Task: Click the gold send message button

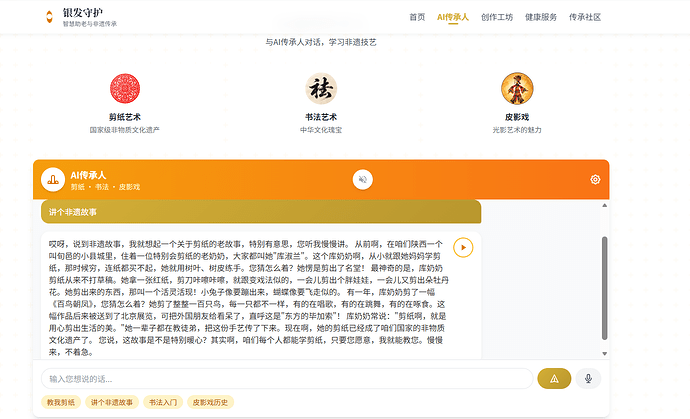Action: (554, 379)
